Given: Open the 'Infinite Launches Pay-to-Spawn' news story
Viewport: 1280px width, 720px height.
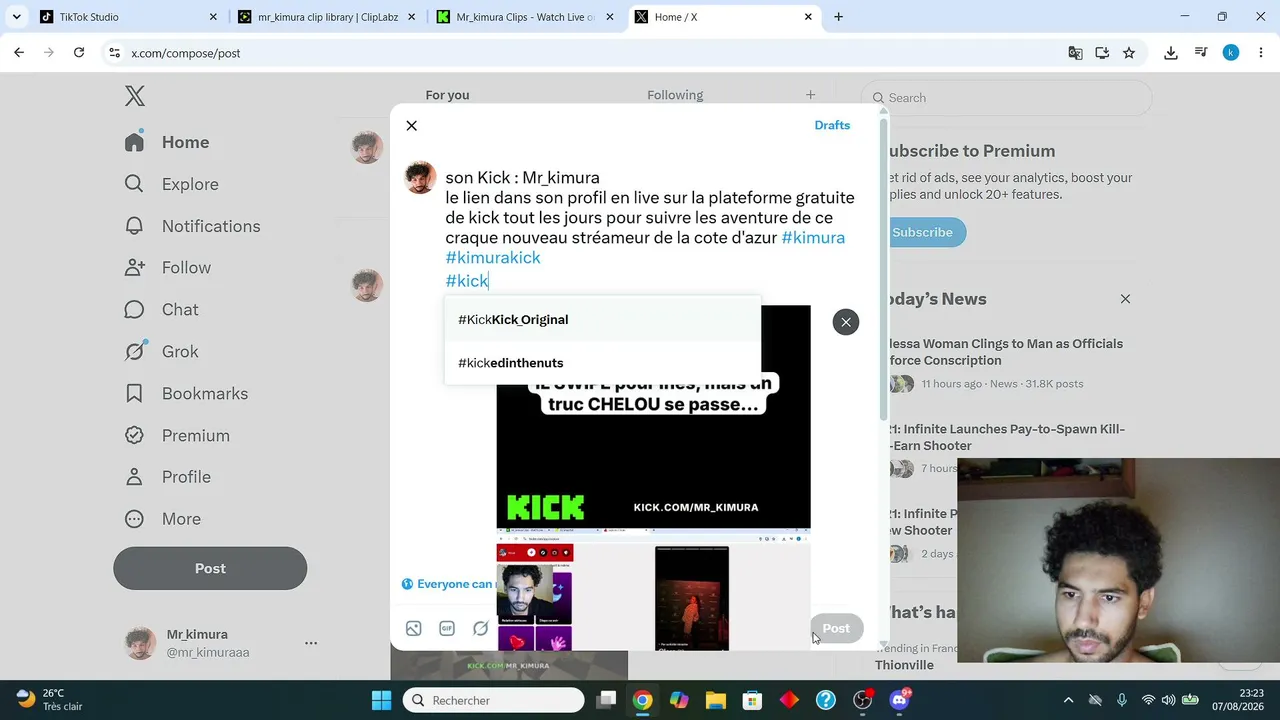Looking at the screenshot, I should (x=1006, y=437).
